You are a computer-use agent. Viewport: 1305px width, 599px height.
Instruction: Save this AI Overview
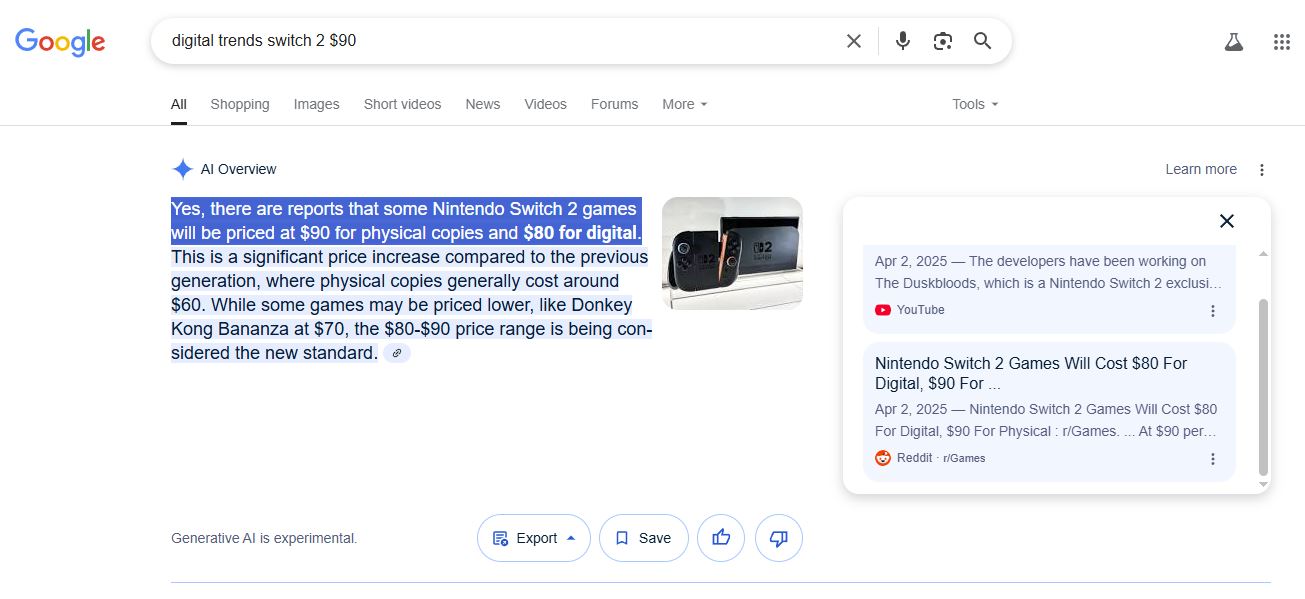click(643, 538)
